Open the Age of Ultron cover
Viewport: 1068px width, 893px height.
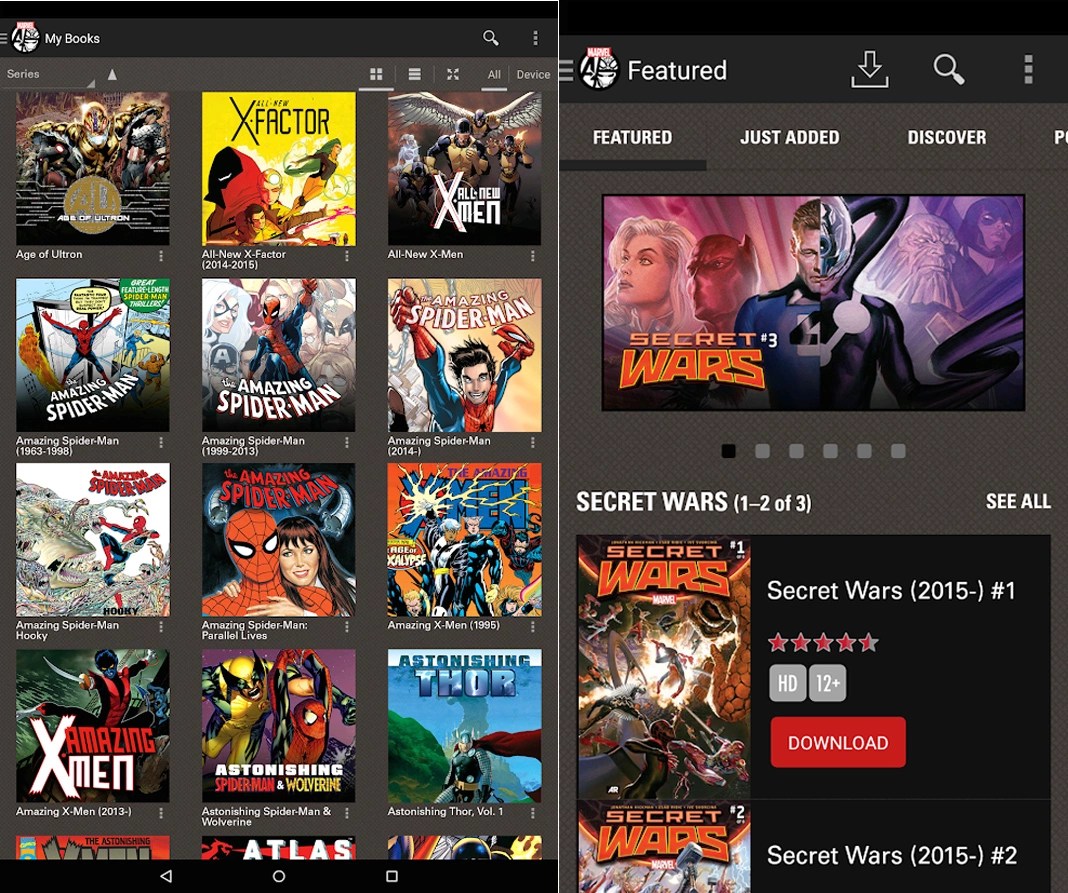pos(93,169)
